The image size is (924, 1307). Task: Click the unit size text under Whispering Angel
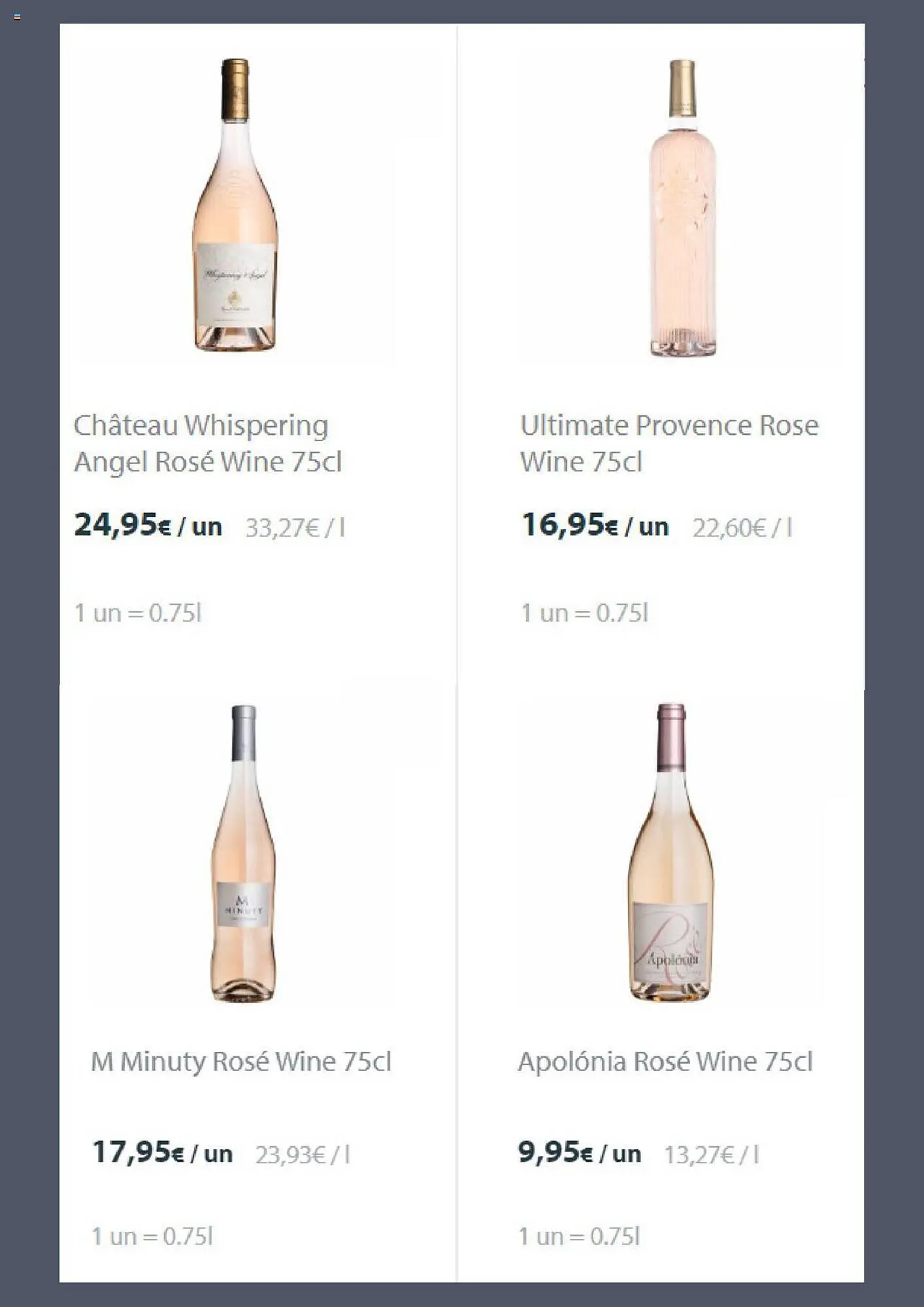point(138,613)
